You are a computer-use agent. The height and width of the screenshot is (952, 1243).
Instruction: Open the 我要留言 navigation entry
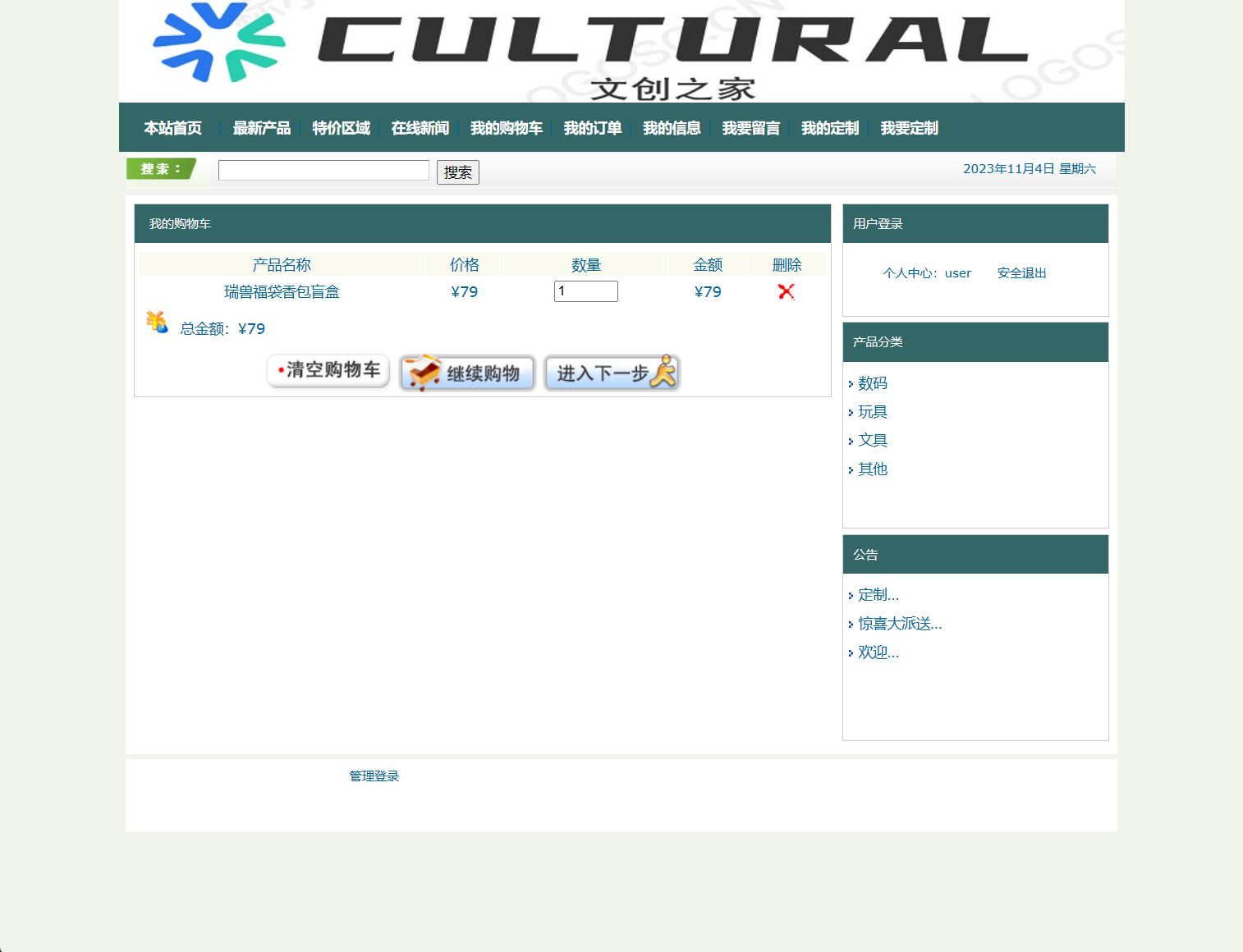point(750,128)
